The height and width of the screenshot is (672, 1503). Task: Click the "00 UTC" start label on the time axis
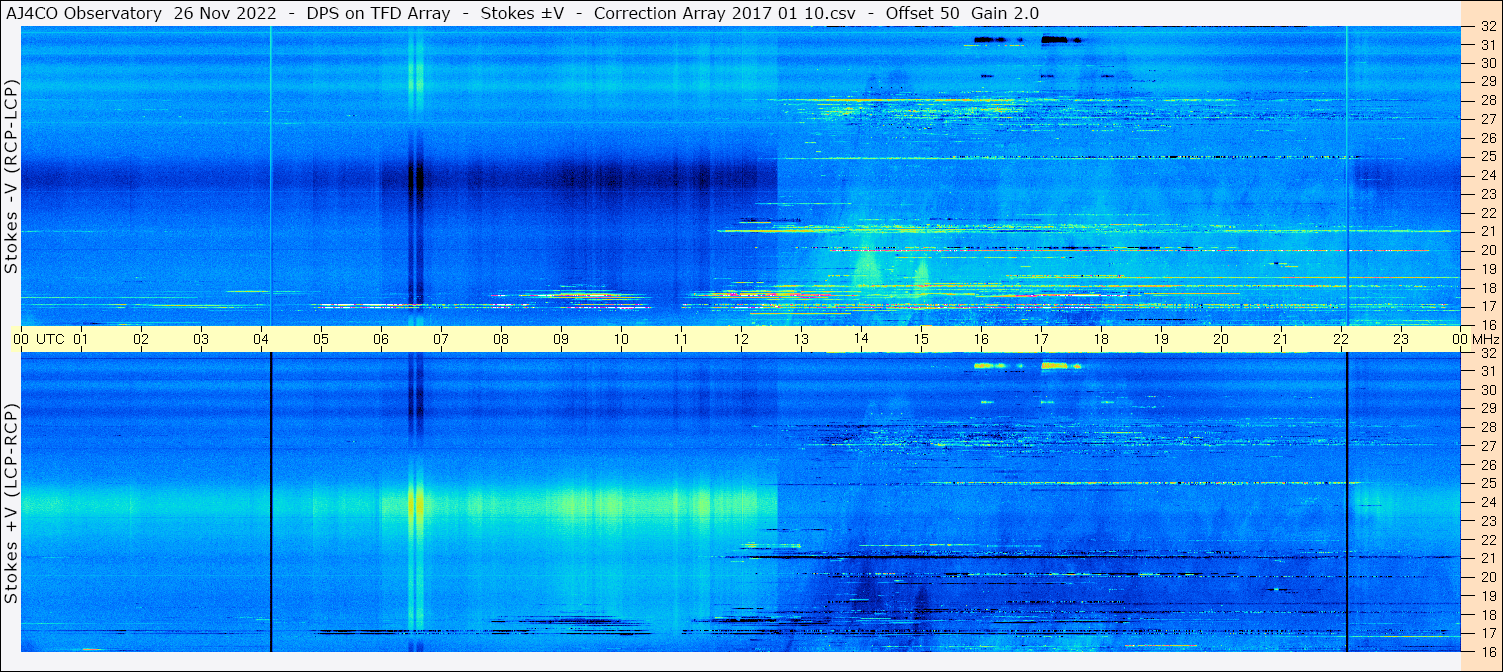39,339
